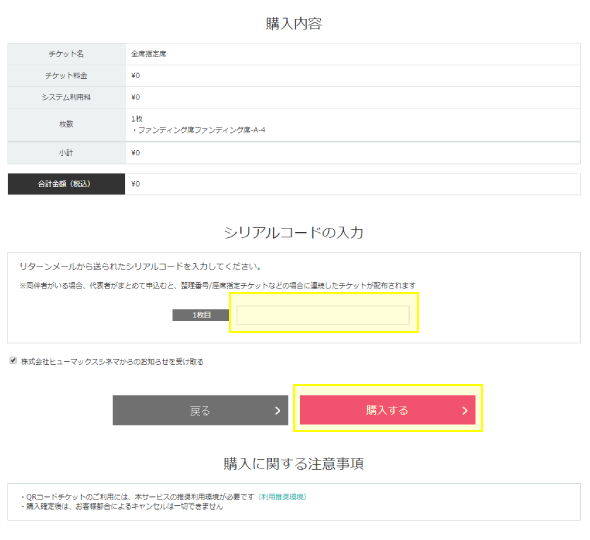Image resolution: width=590 pixels, height=540 pixels.
Task: Click the pink 購入する purchase button
Action: click(388, 409)
